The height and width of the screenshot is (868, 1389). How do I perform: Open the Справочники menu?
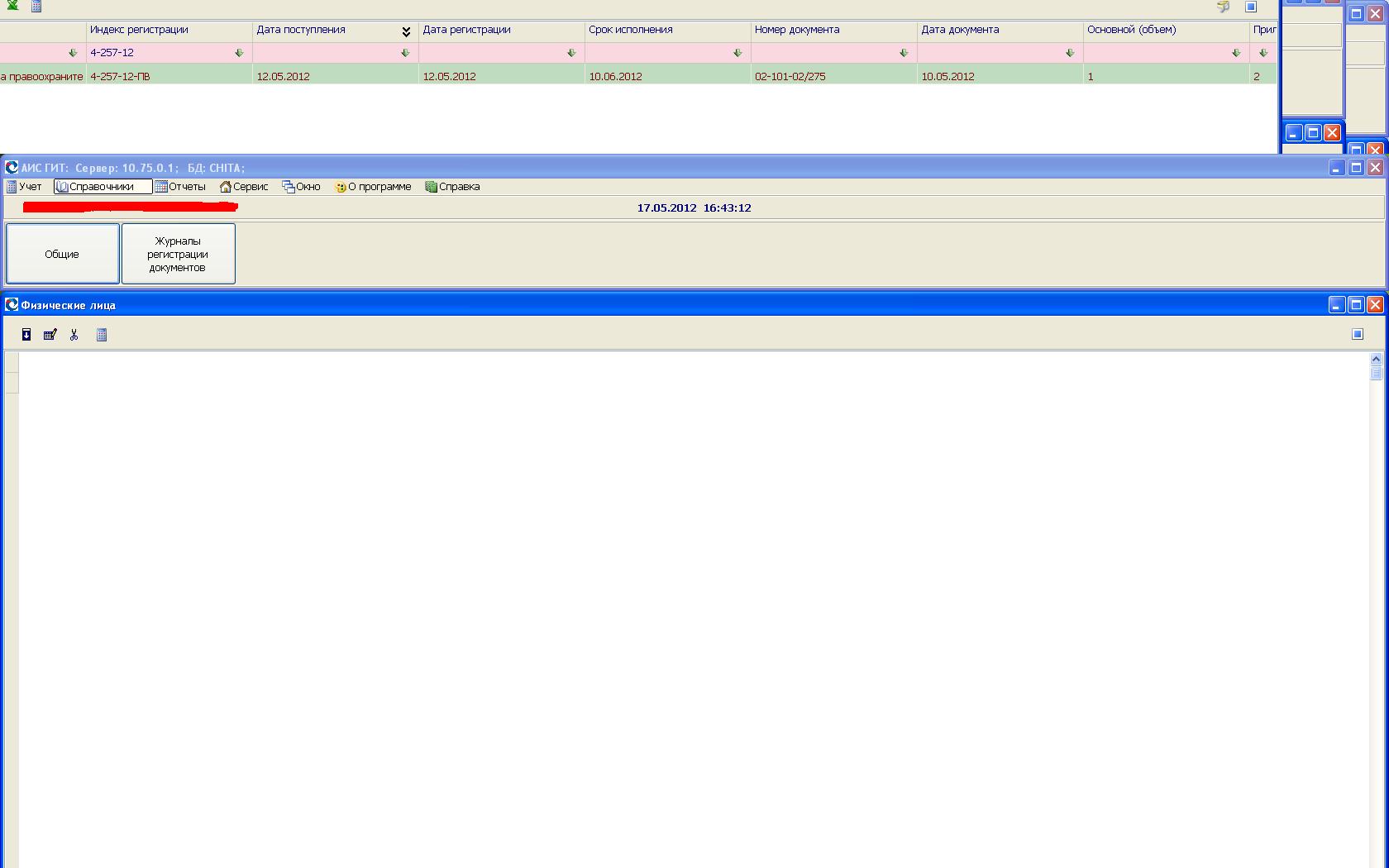tap(103, 187)
